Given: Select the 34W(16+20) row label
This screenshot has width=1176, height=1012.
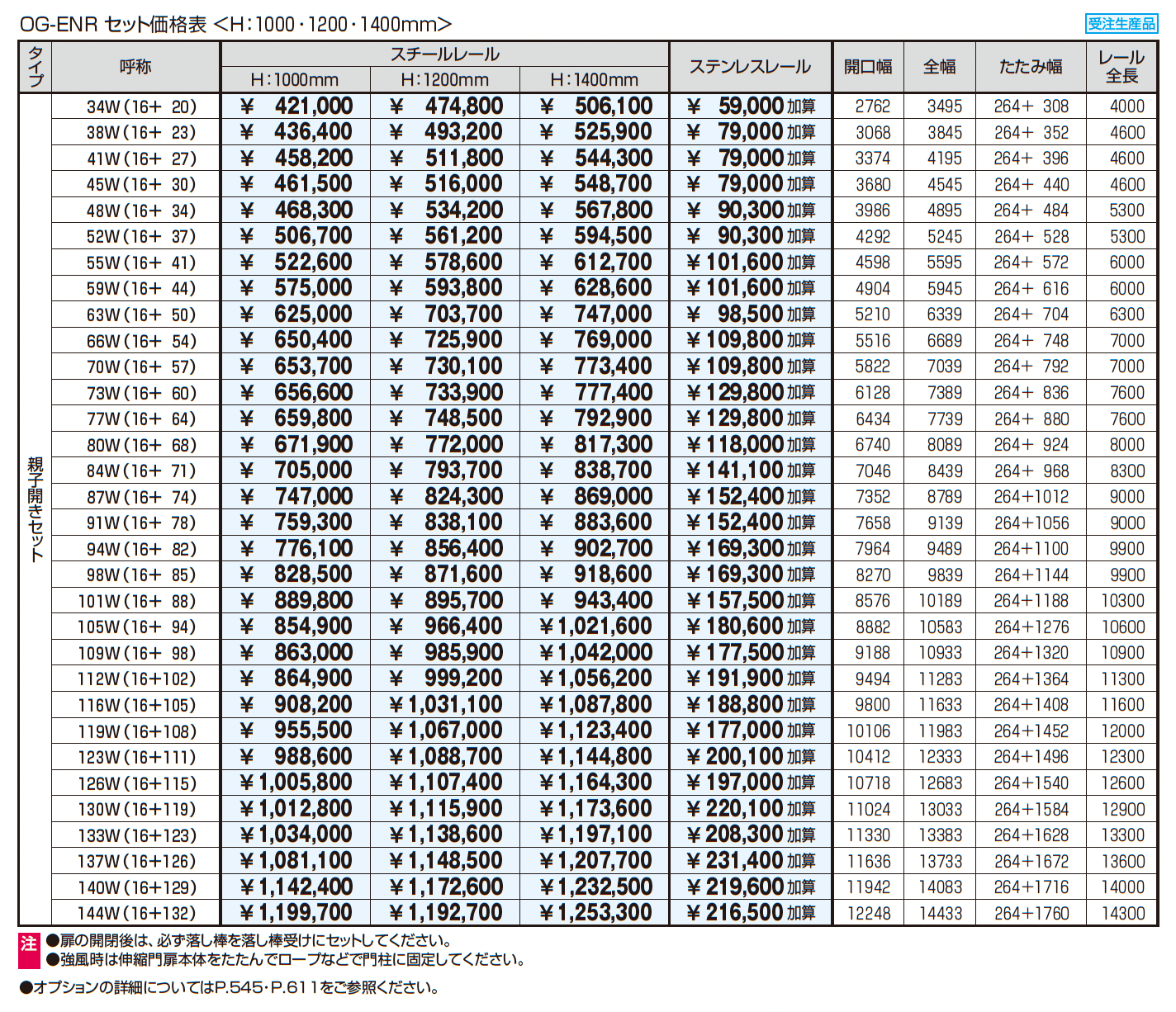Looking at the screenshot, I should [x=141, y=106].
